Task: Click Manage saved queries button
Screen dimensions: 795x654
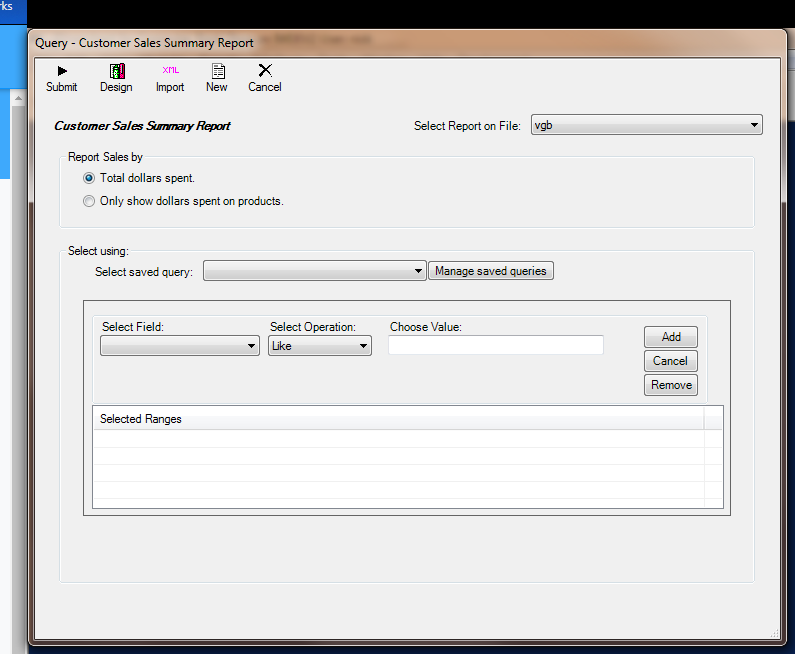Action: (x=491, y=271)
